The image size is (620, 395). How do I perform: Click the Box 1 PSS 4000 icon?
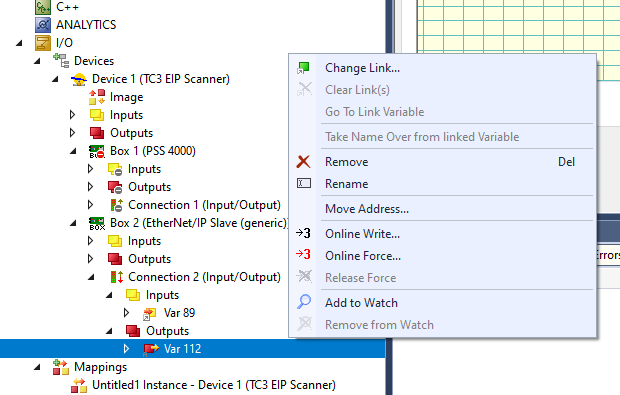point(97,151)
